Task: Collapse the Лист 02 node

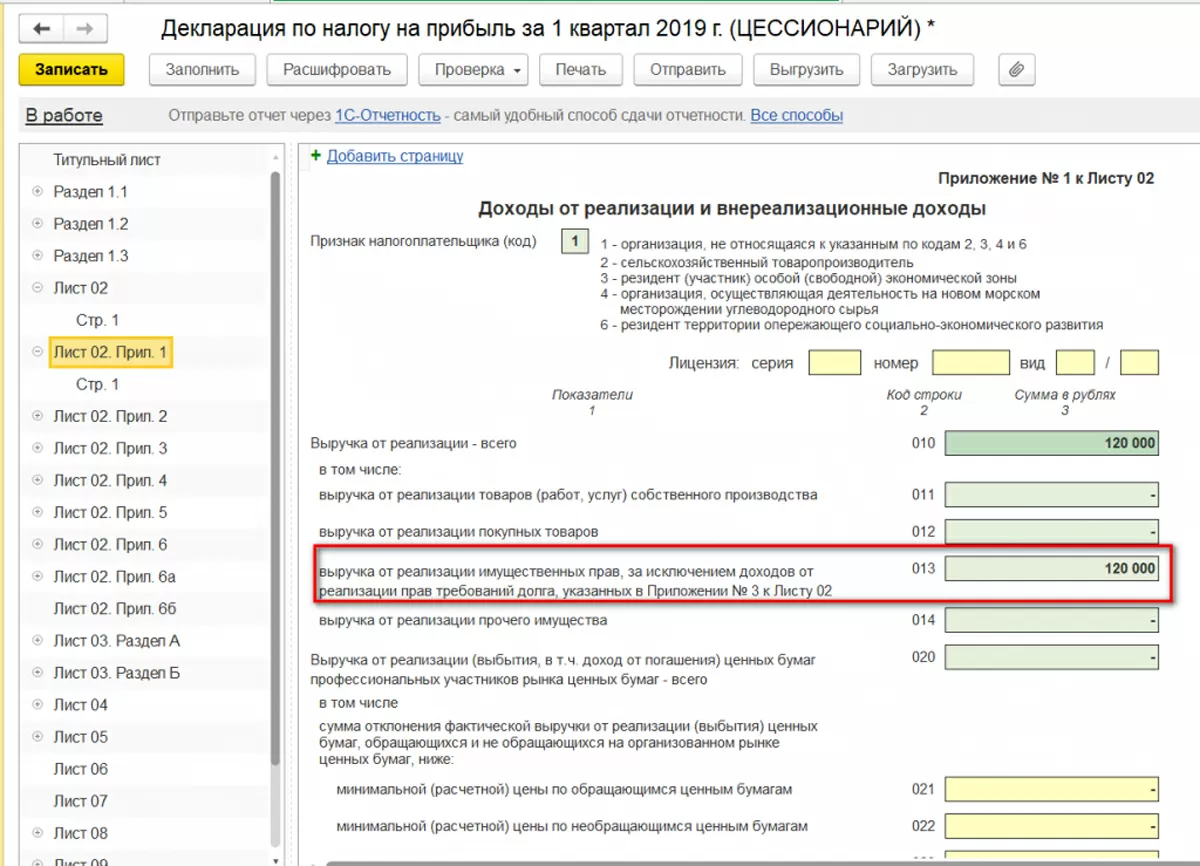Action: click(x=38, y=288)
